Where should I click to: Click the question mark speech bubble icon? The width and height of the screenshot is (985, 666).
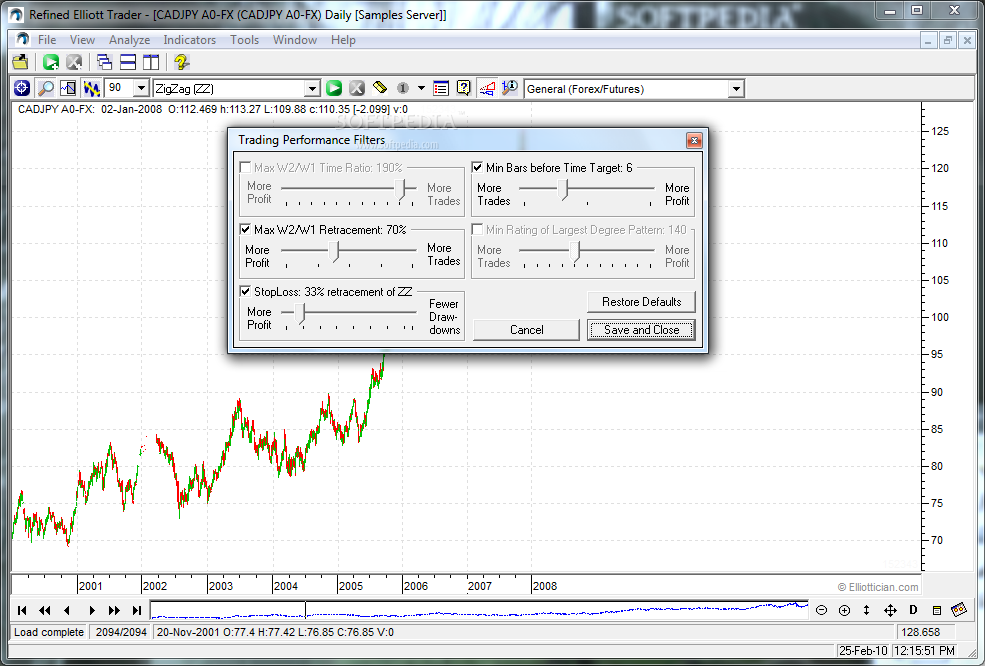pos(464,88)
